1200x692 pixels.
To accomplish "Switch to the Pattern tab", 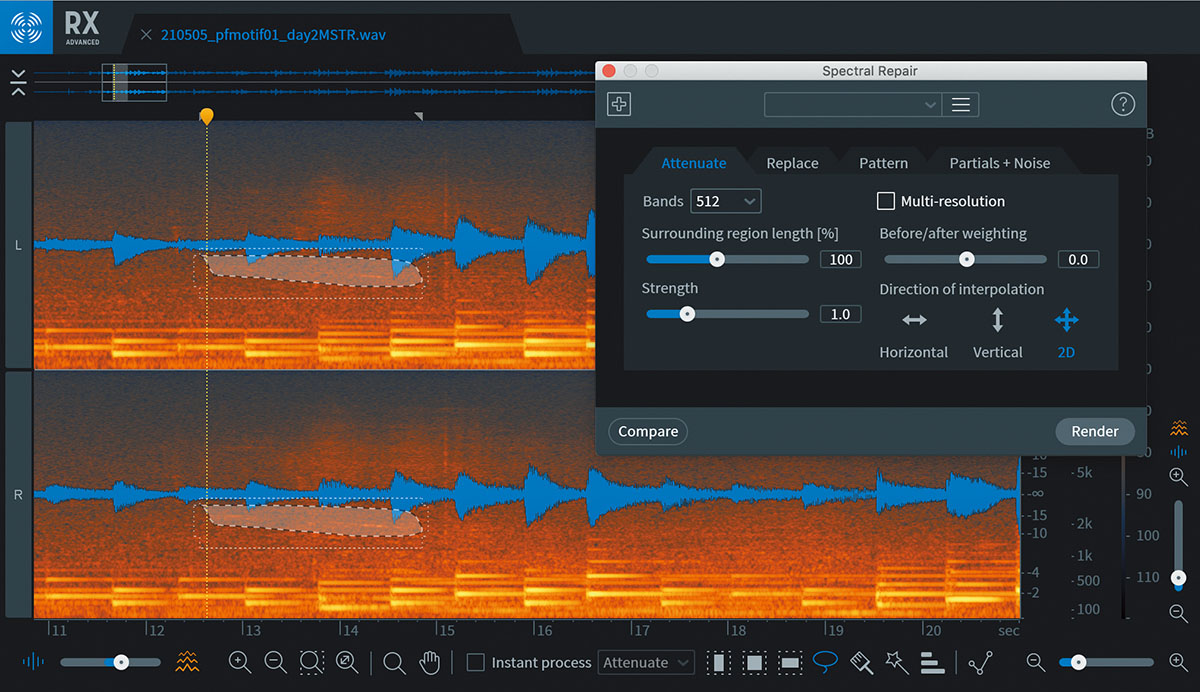I will point(884,163).
